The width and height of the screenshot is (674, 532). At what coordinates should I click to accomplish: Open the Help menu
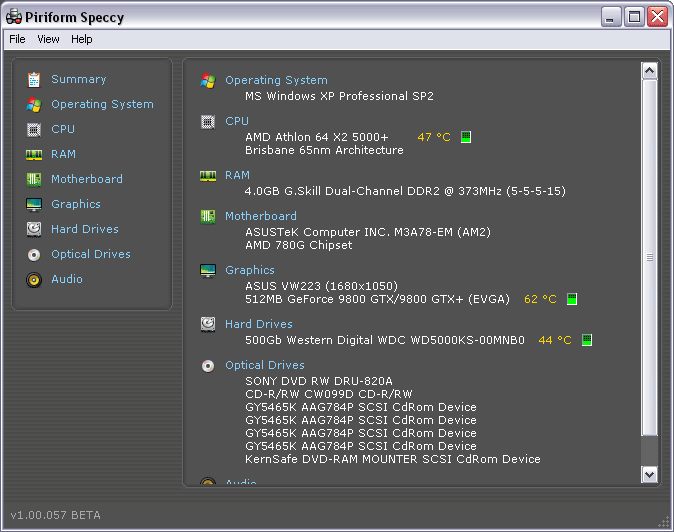(82, 39)
